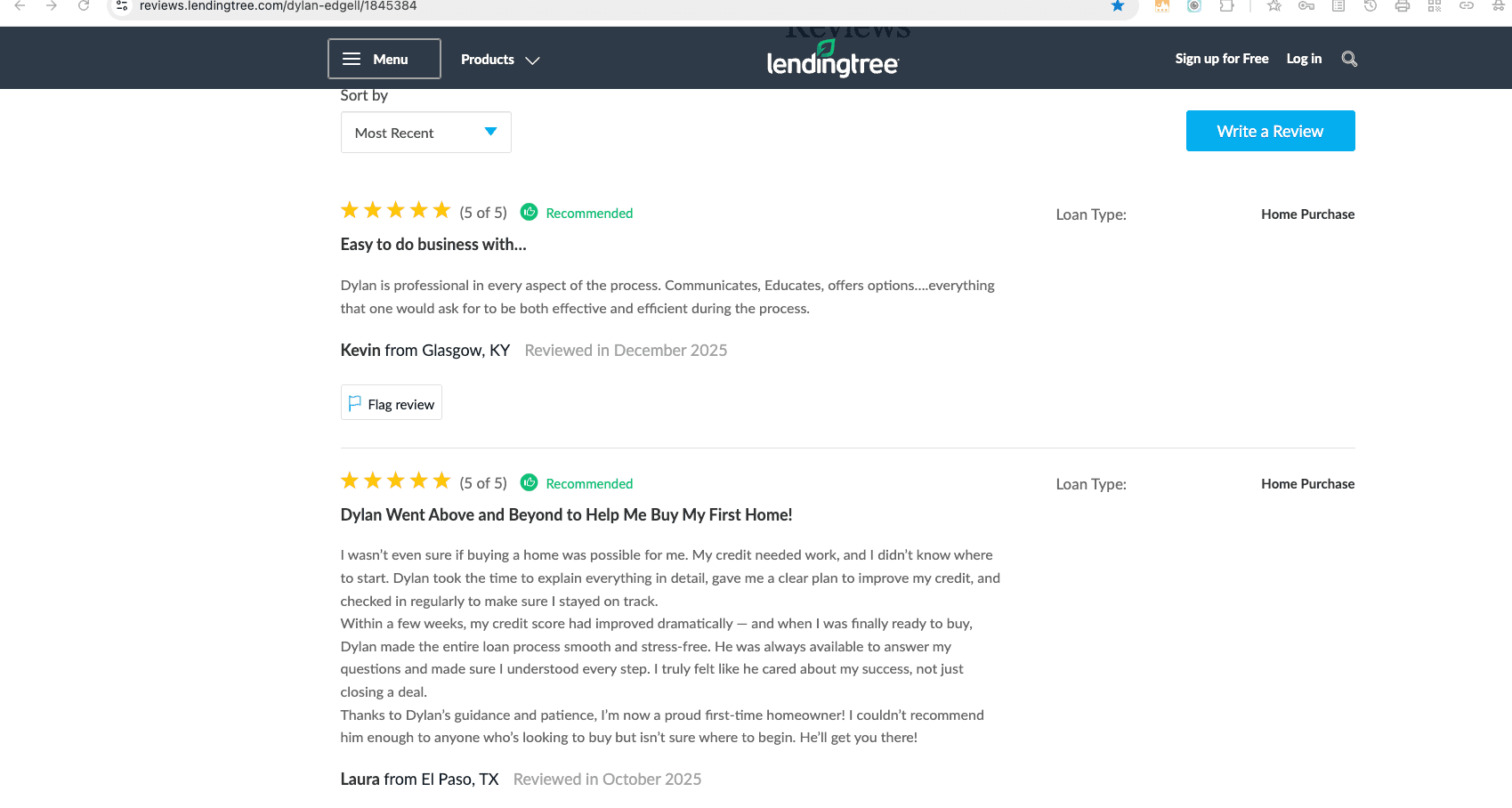Click the search magnifier icon in header
The width and height of the screenshot is (1512, 808).
point(1349,59)
